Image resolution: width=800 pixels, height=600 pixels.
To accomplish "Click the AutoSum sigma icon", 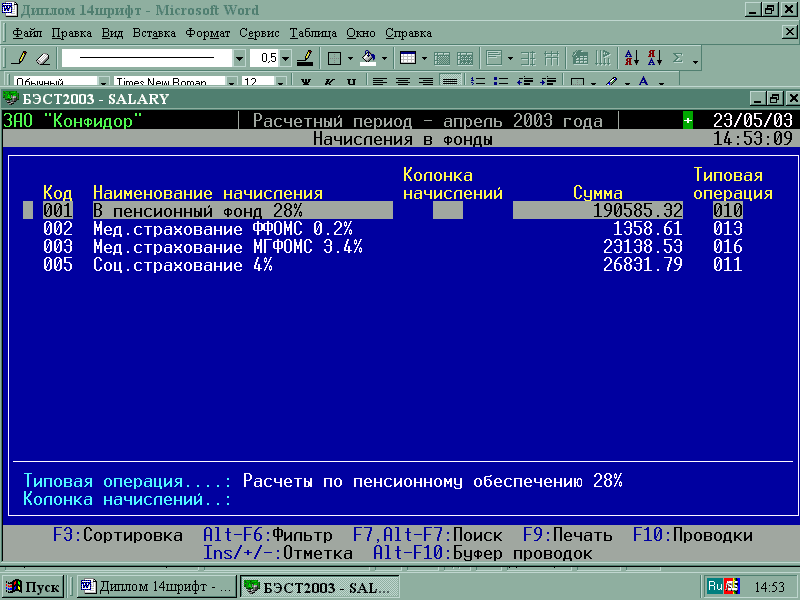I will pyautogui.click(x=678, y=58).
